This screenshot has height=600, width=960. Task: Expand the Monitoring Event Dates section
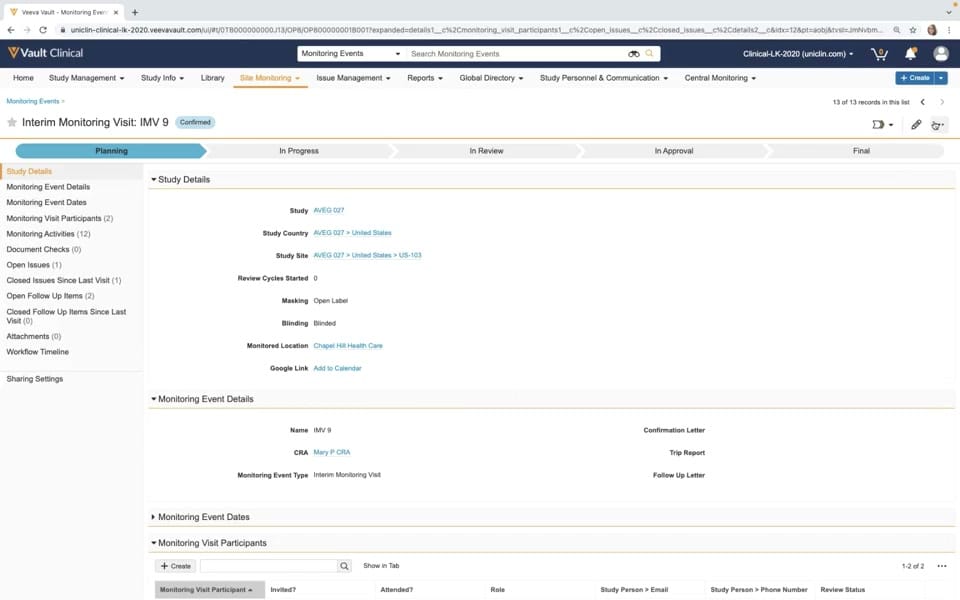coord(153,517)
